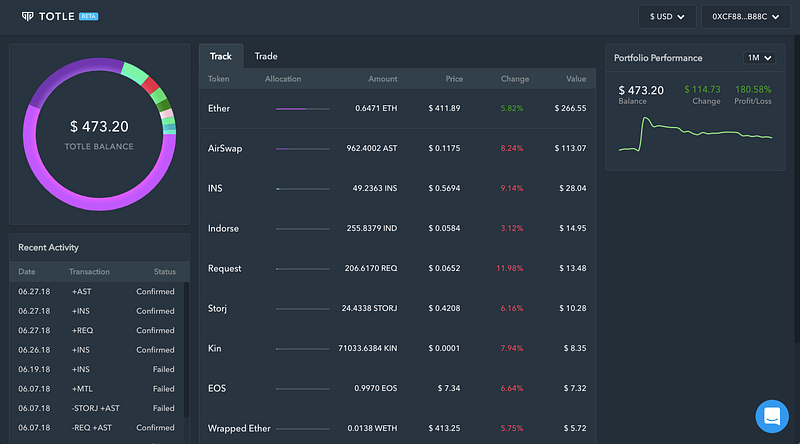Image resolution: width=800 pixels, height=444 pixels.
Task: Click the 06.27.18 +REQ transaction
Action: [82, 330]
